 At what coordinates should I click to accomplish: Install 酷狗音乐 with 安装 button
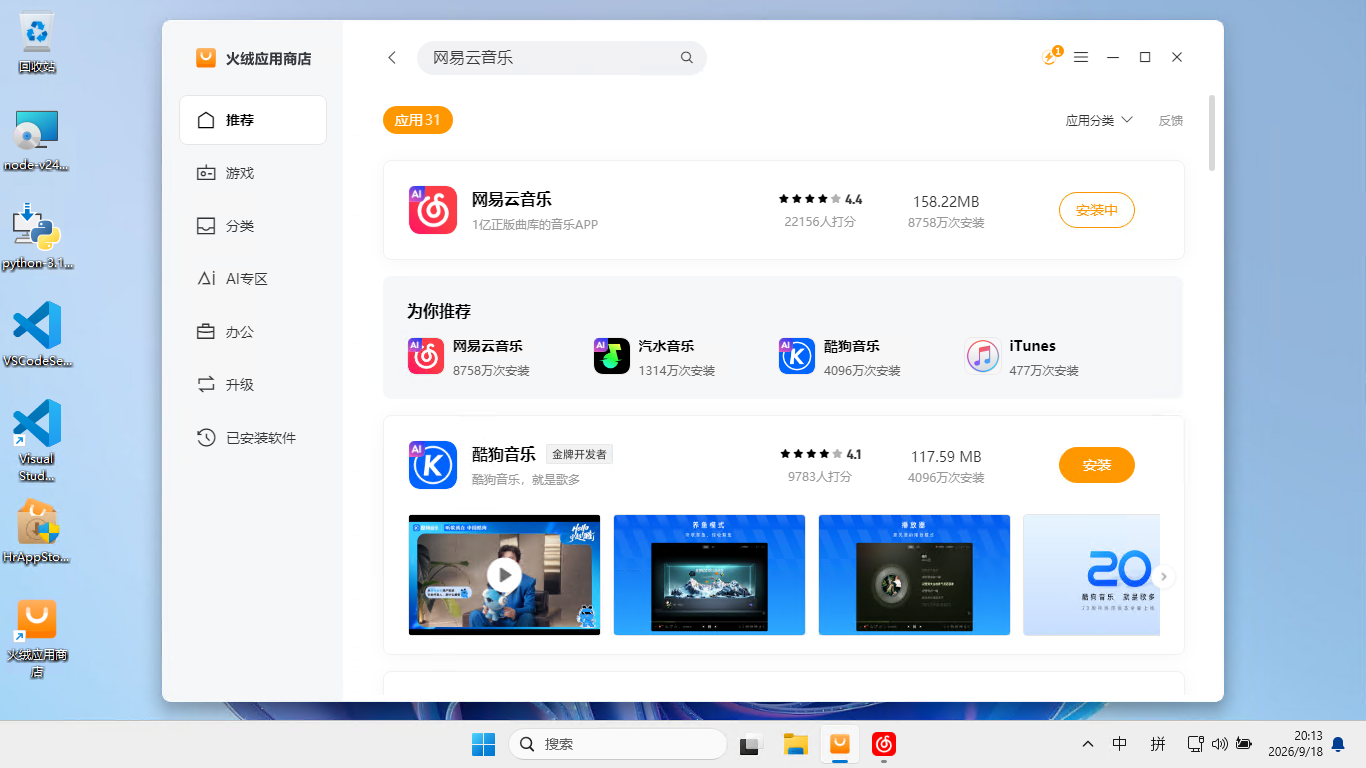1097,465
